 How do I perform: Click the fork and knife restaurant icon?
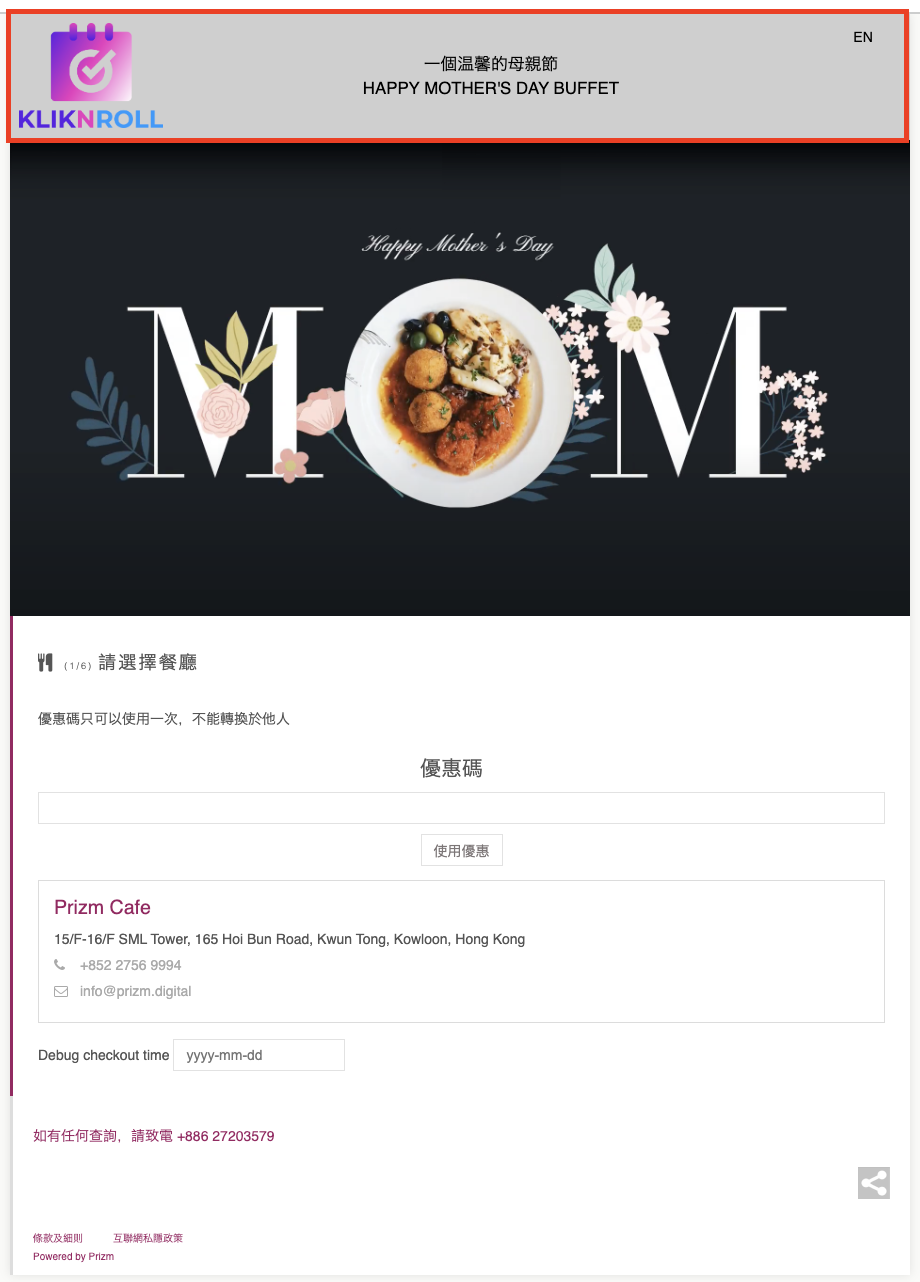click(45, 662)
